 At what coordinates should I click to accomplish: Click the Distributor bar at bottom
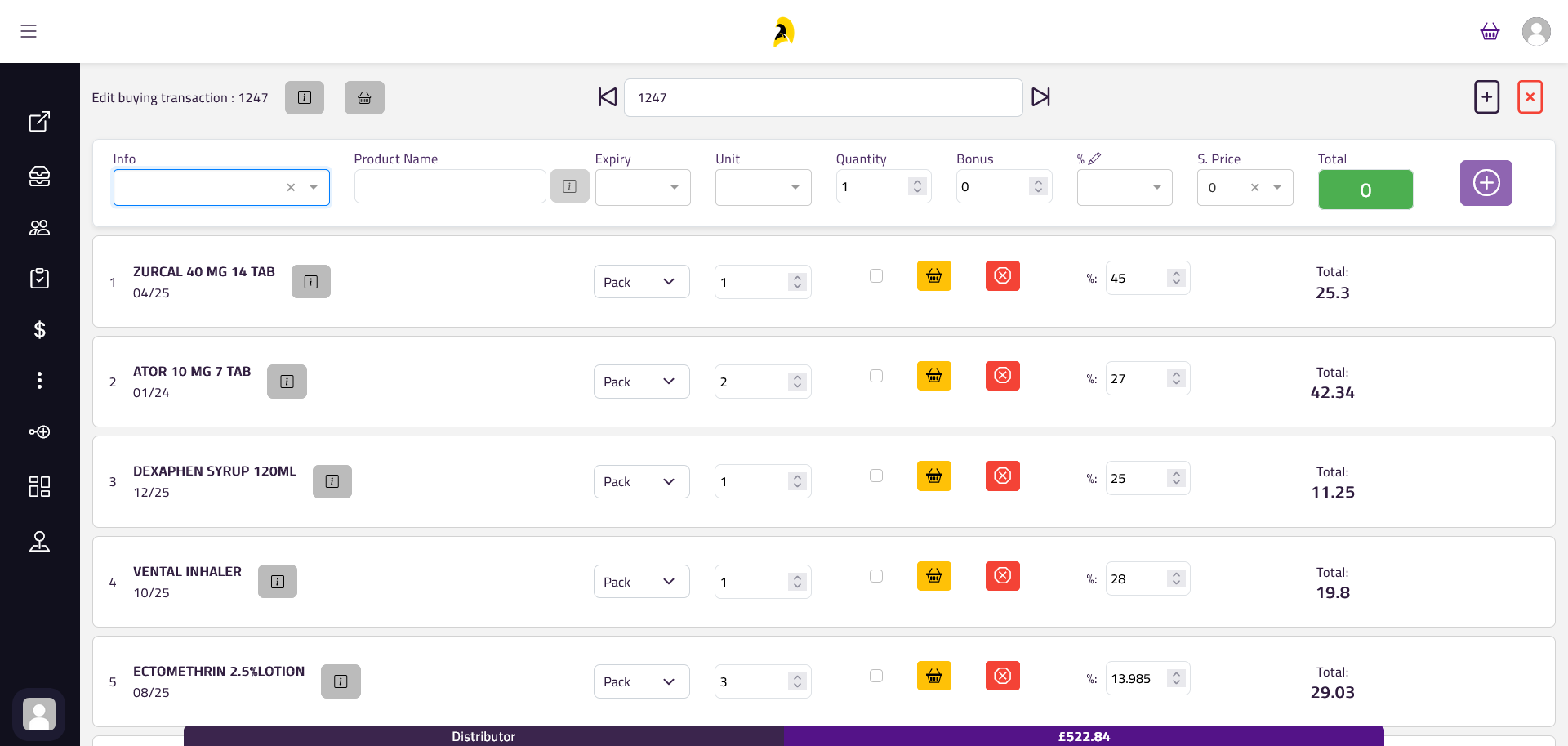pos(483,736)
